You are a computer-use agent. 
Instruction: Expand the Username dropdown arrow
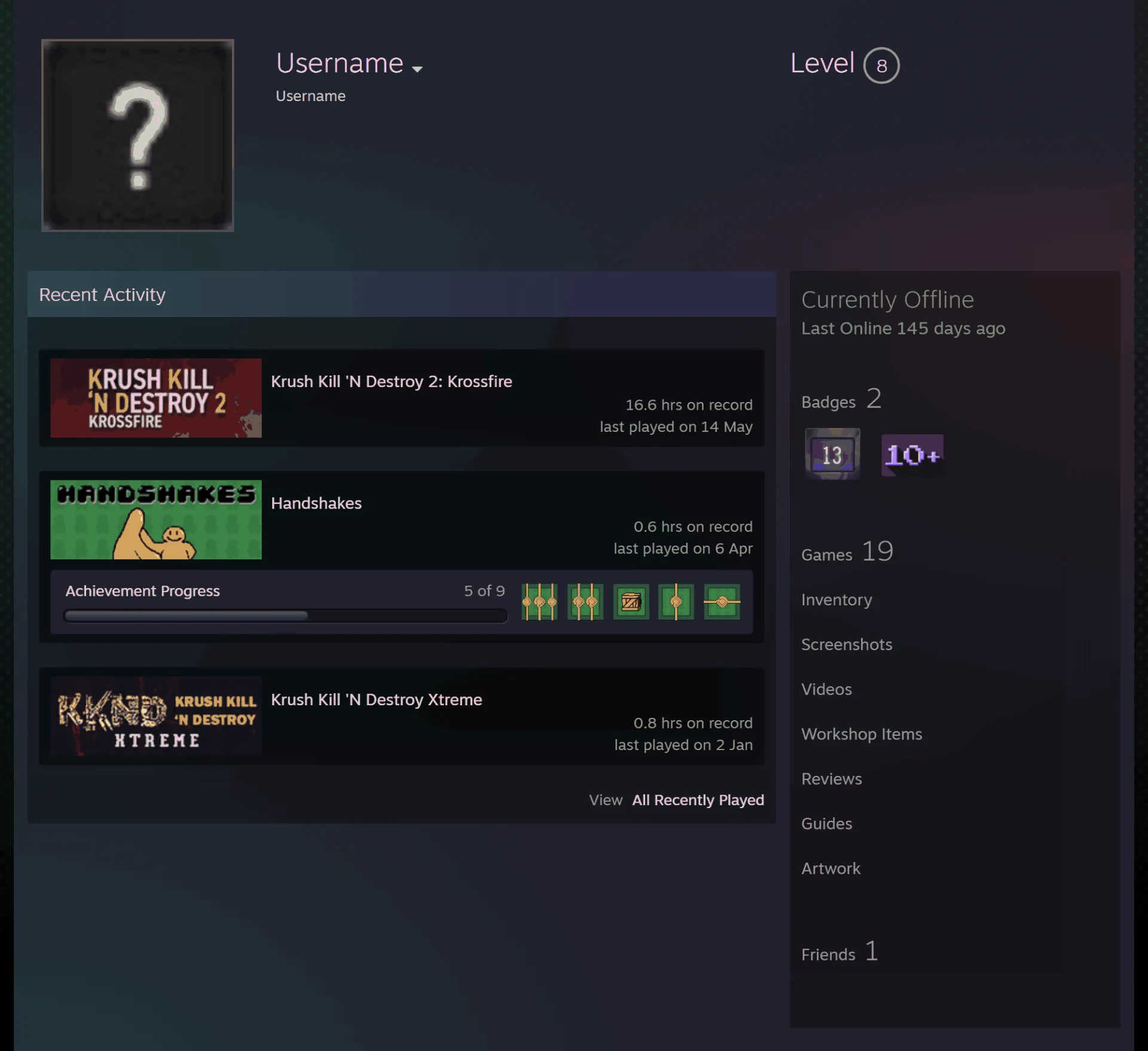tap(417, 69)
